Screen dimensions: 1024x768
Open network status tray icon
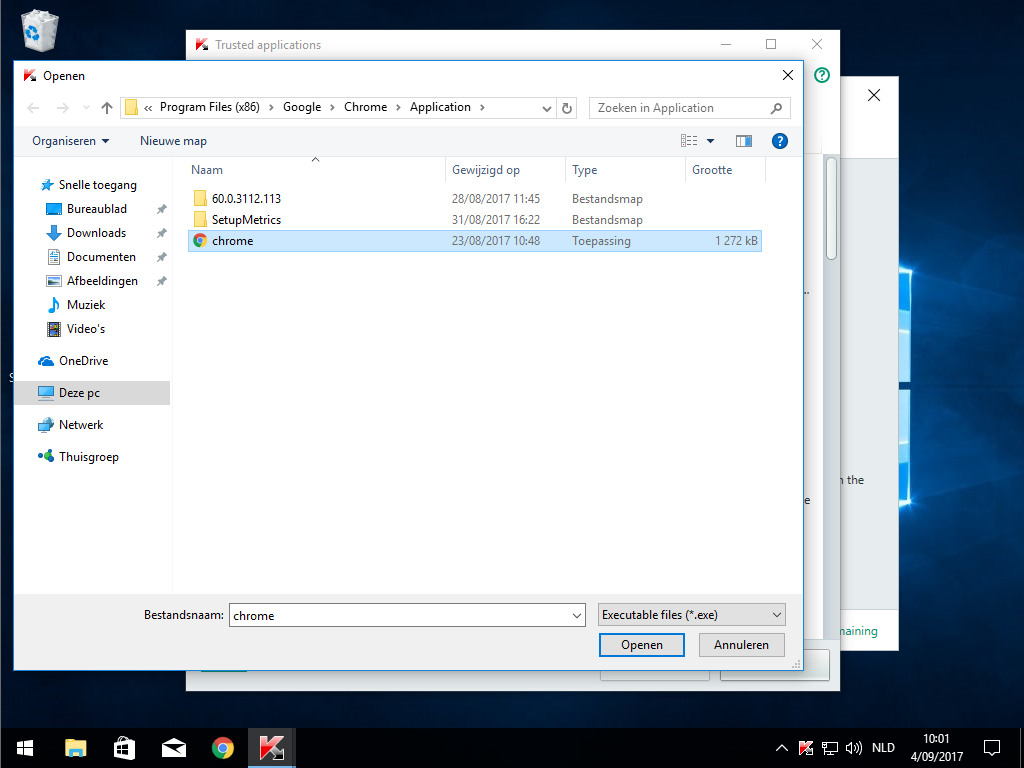pos(829,748)
